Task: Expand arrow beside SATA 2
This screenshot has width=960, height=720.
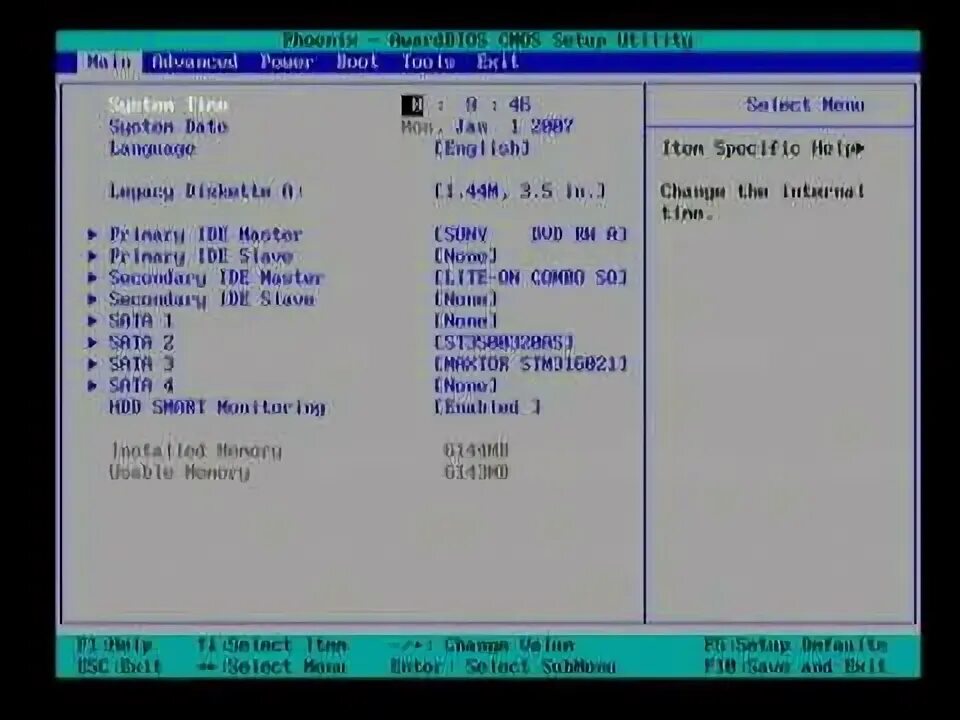Action: 92,342
